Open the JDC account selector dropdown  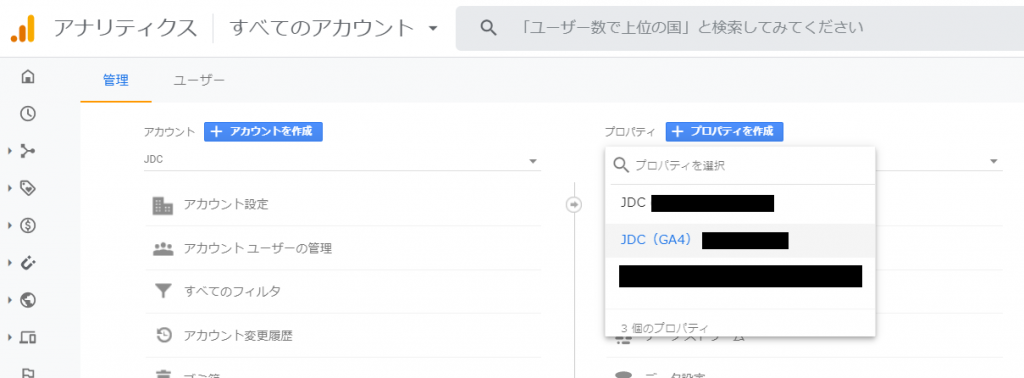pos(342,160)
